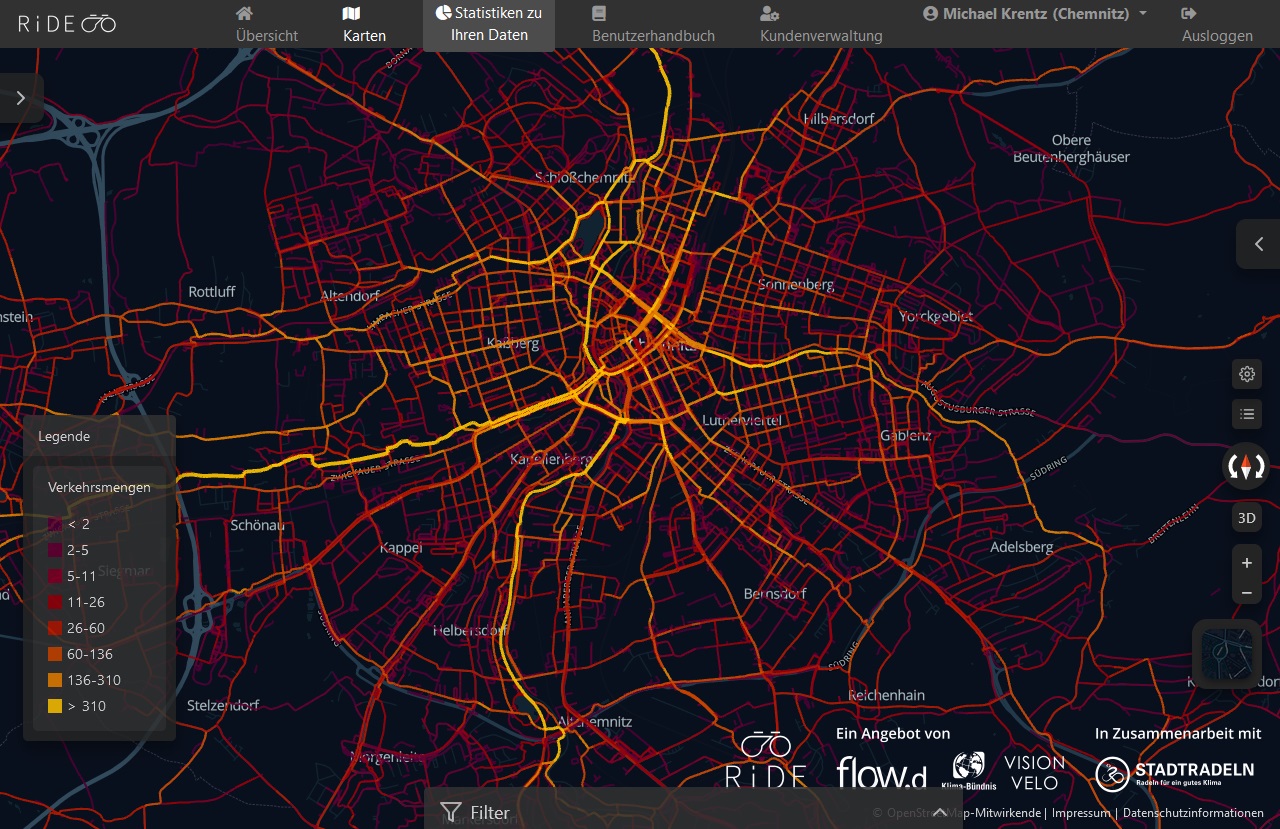Switch basemap using the map thumbnail
1280x829 pixels.
coord(1227,654)
